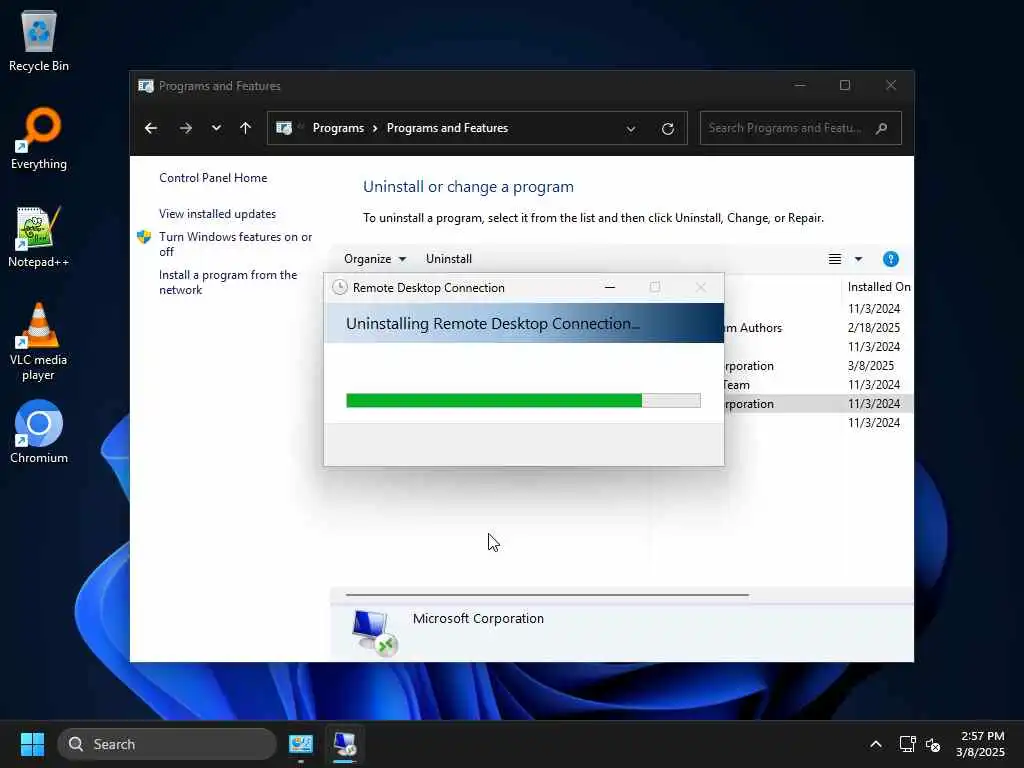The image size is (1024, 768).
Task: Click the Remote Desktop icon in details pane
Action: 375,632
